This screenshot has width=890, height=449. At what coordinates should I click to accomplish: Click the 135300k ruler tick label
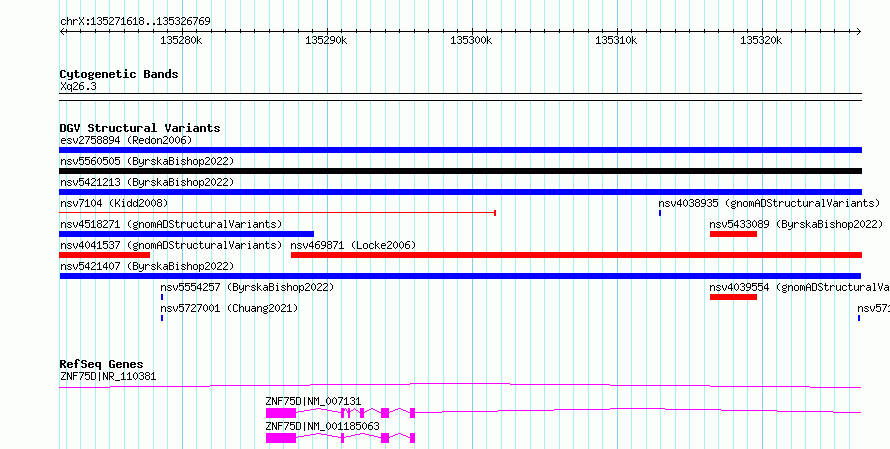(x=471, y=40)
